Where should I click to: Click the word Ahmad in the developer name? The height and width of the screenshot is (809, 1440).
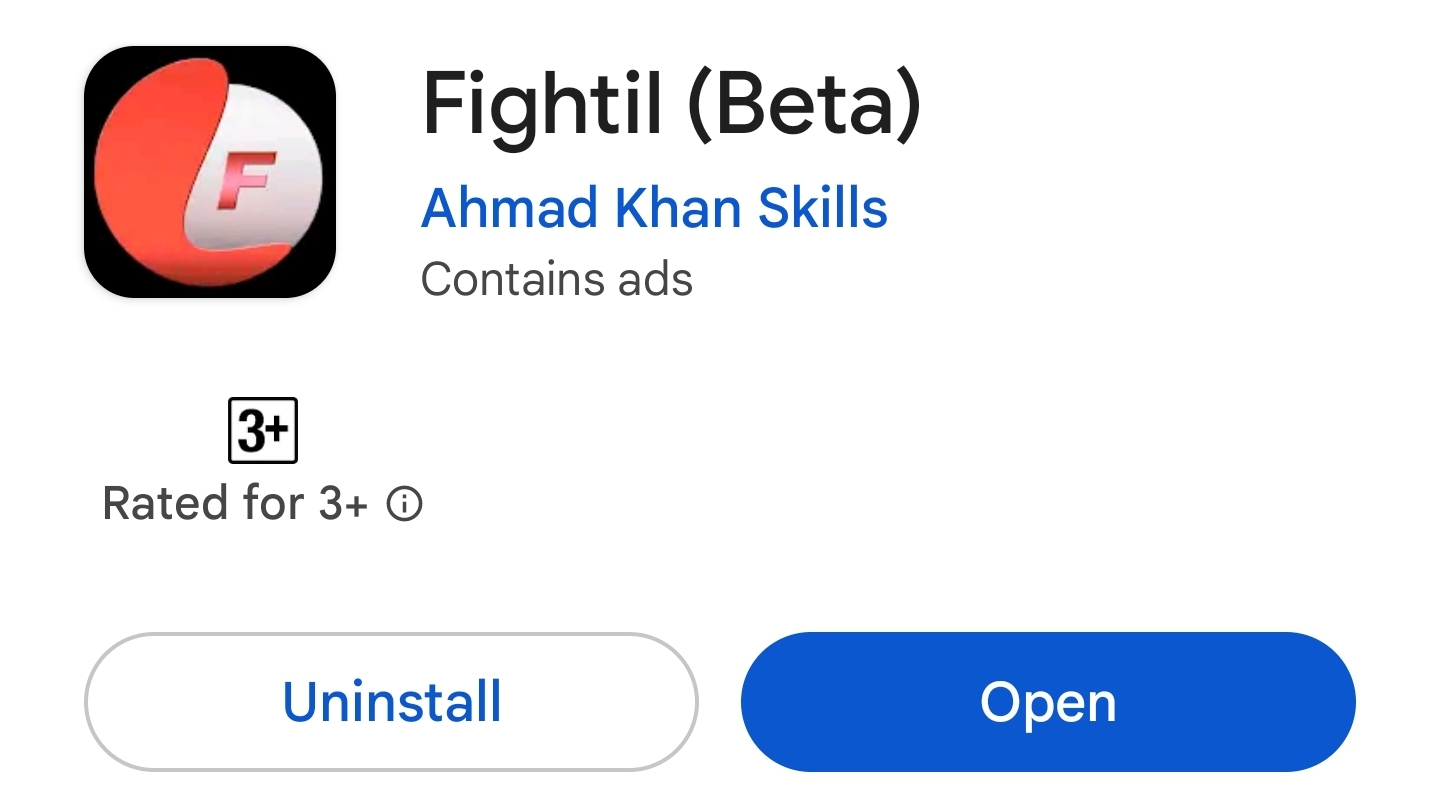pyautogui.click(x=509, y=208)
